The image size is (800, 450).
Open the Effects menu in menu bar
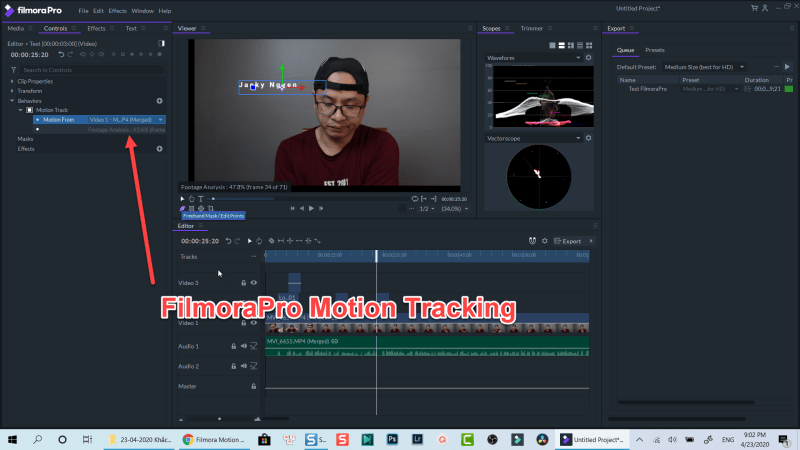(x=120, y=10)
